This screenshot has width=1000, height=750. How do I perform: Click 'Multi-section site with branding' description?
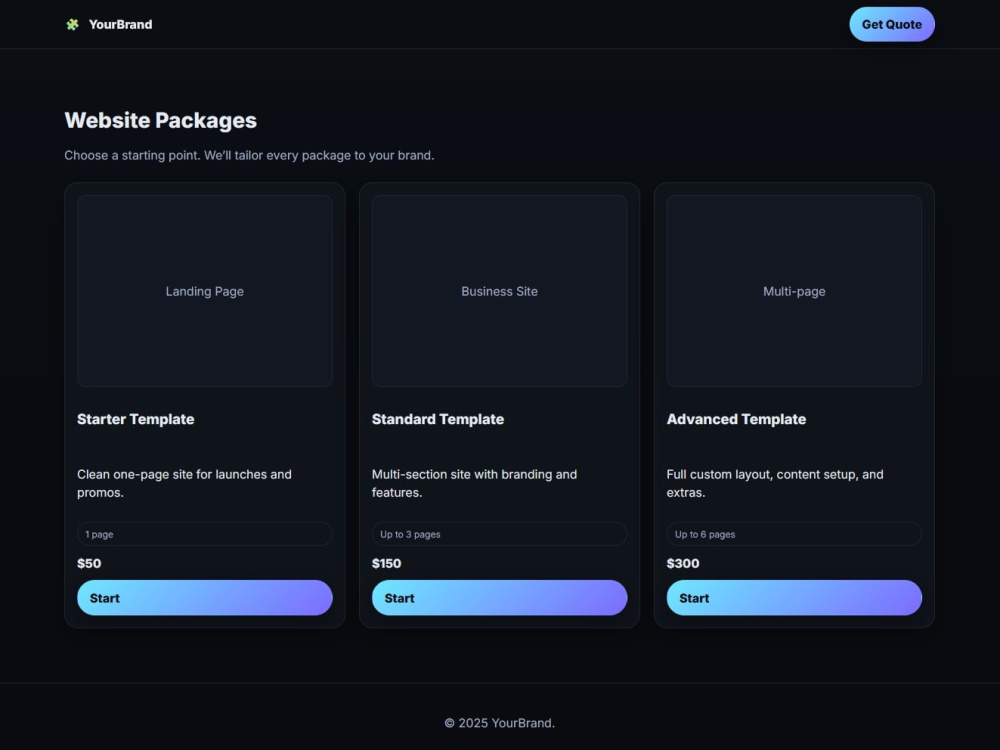coord(474,483)
